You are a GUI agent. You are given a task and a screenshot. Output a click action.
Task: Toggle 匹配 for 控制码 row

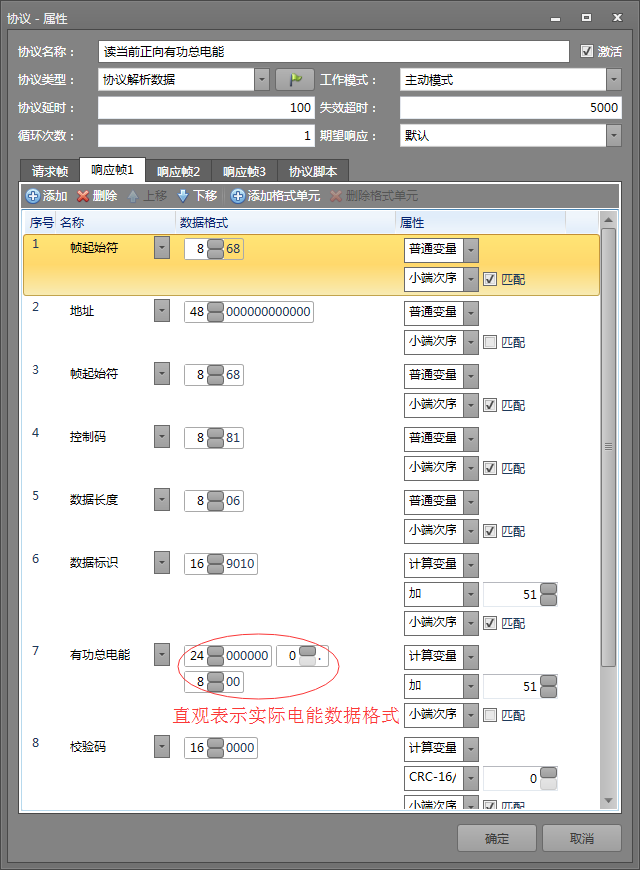point(490,468)
